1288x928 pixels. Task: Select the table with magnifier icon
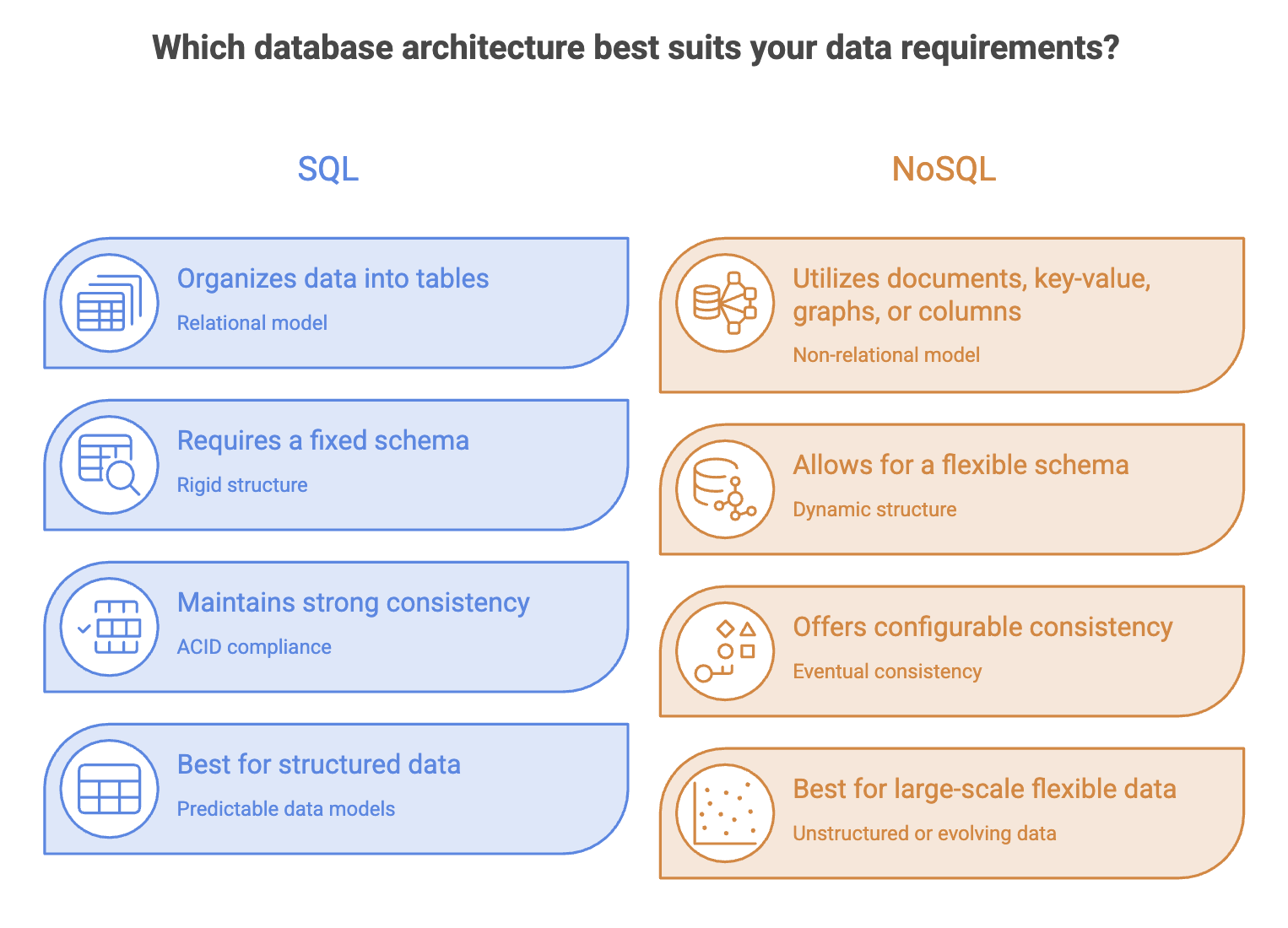[110, 465]
